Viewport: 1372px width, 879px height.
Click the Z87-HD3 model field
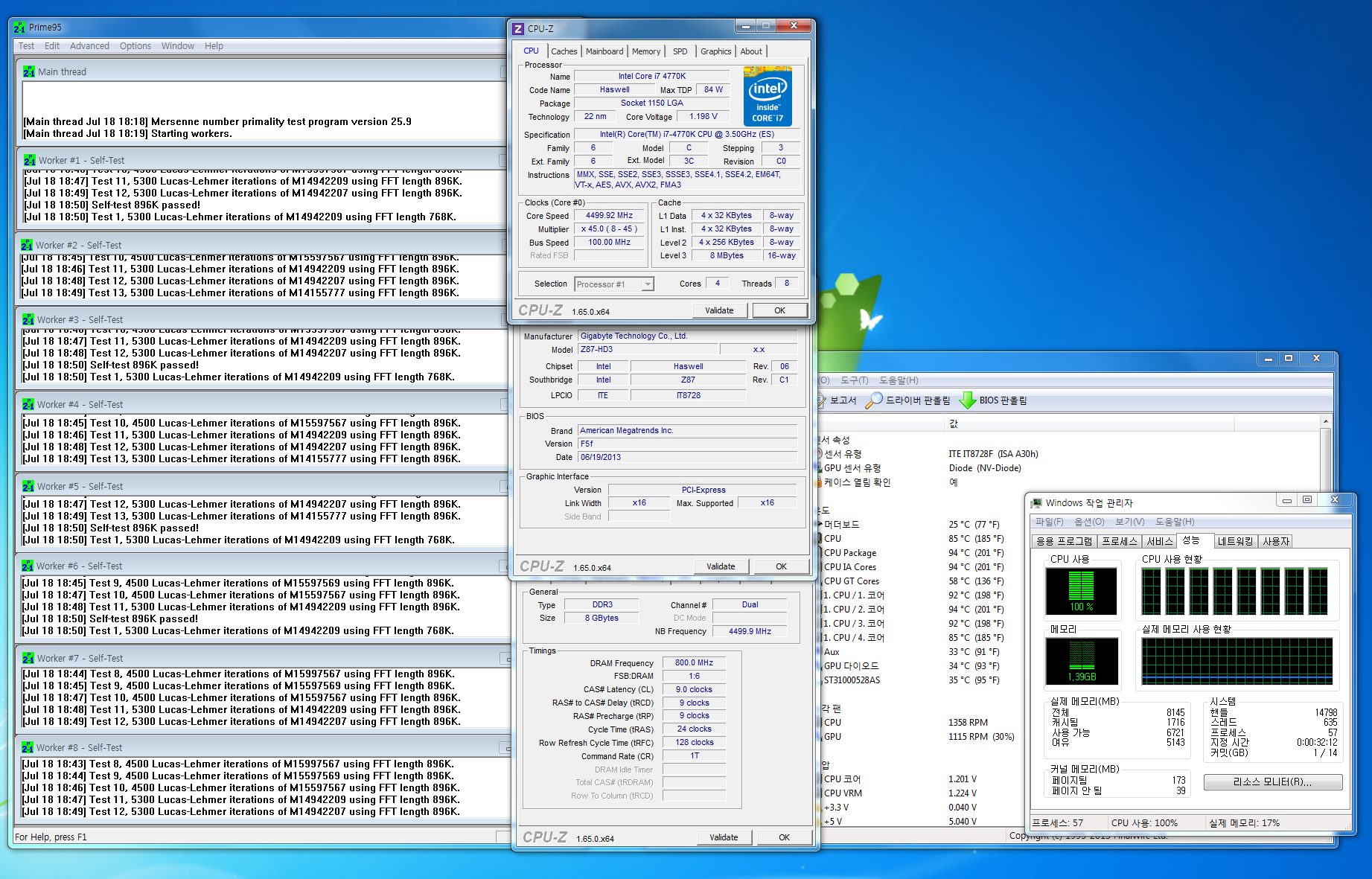pyautogui.click(x=648, y=350)
